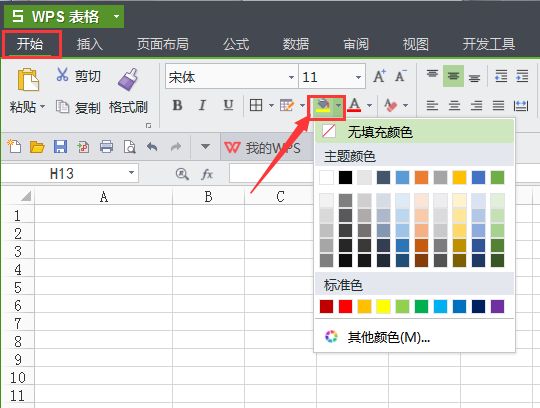Open the fill color dropdown arrow

pos(339,105)
